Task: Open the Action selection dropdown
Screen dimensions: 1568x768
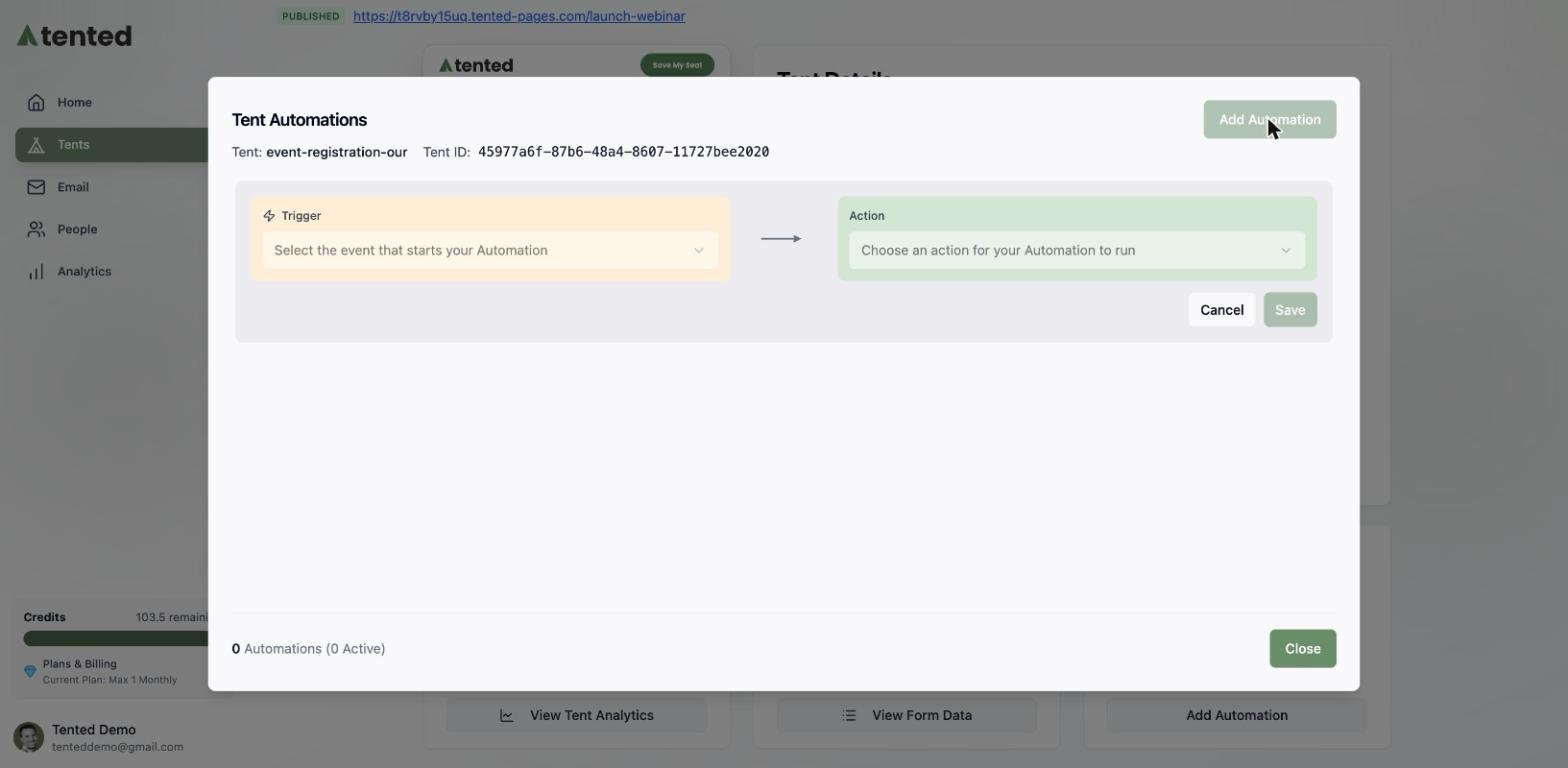Action: [1077, 250]
